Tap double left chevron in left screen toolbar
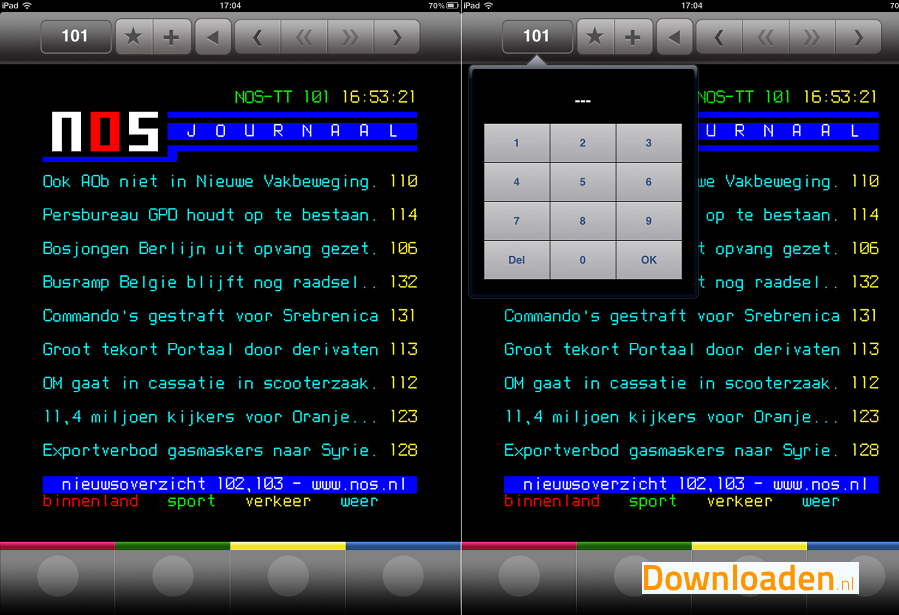899x615 pixels. point(304,37)
